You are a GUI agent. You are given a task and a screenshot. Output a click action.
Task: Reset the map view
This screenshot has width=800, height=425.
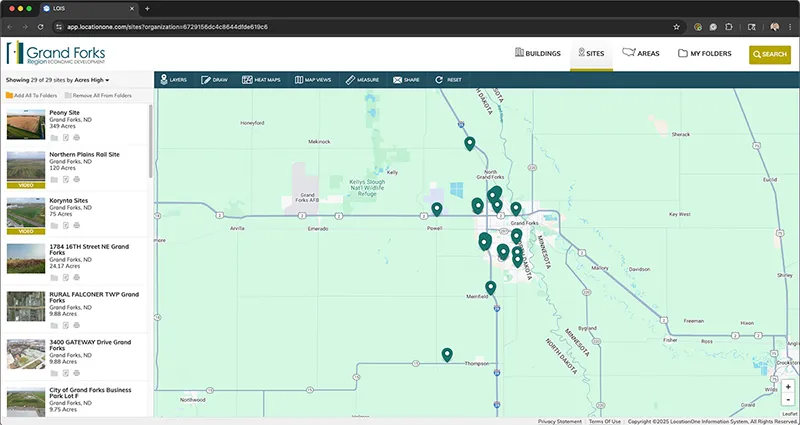(448, 79)
